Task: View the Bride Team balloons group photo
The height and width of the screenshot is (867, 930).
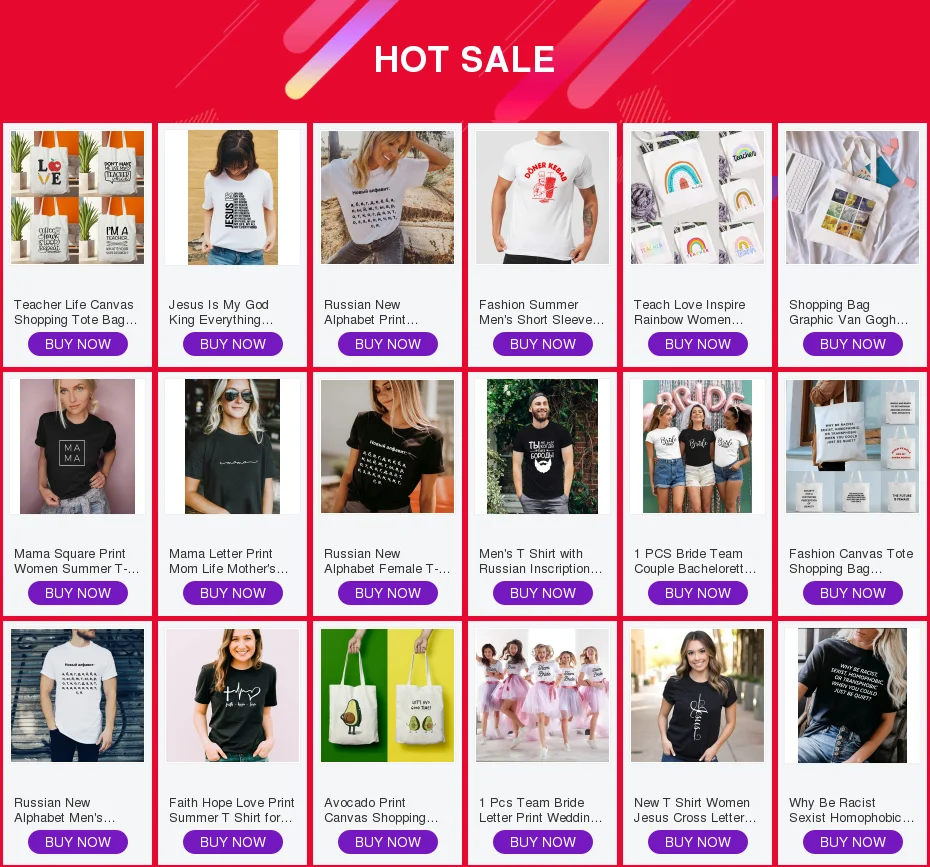Action: [x=698, y=447]
